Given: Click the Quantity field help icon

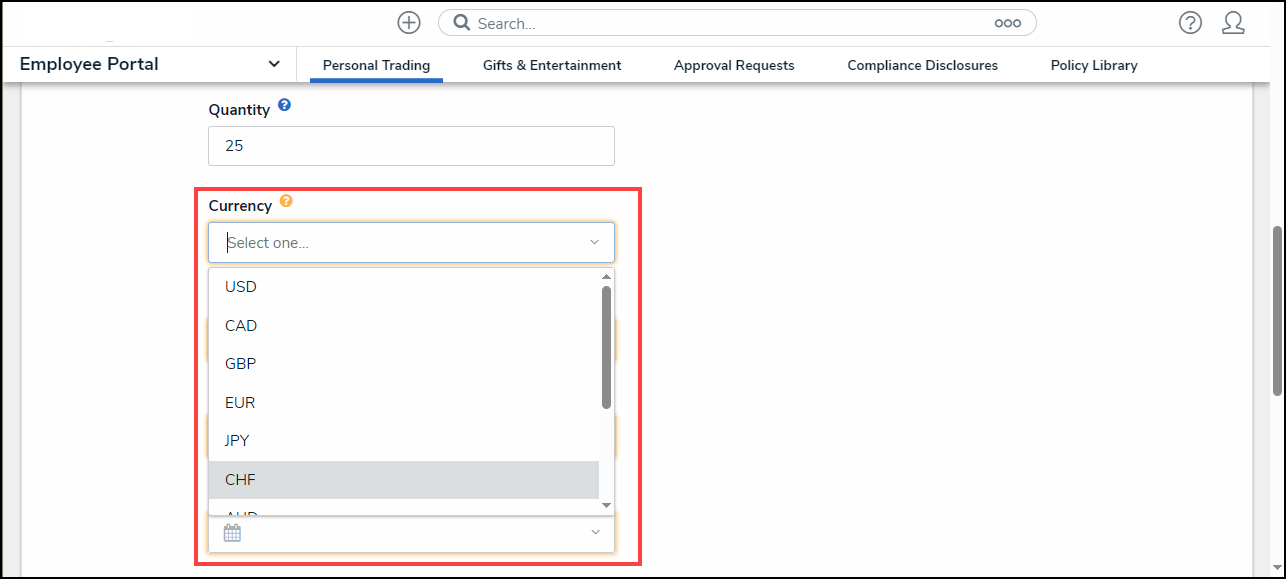Looking at the screenshot, I should (x=285, y=105).
